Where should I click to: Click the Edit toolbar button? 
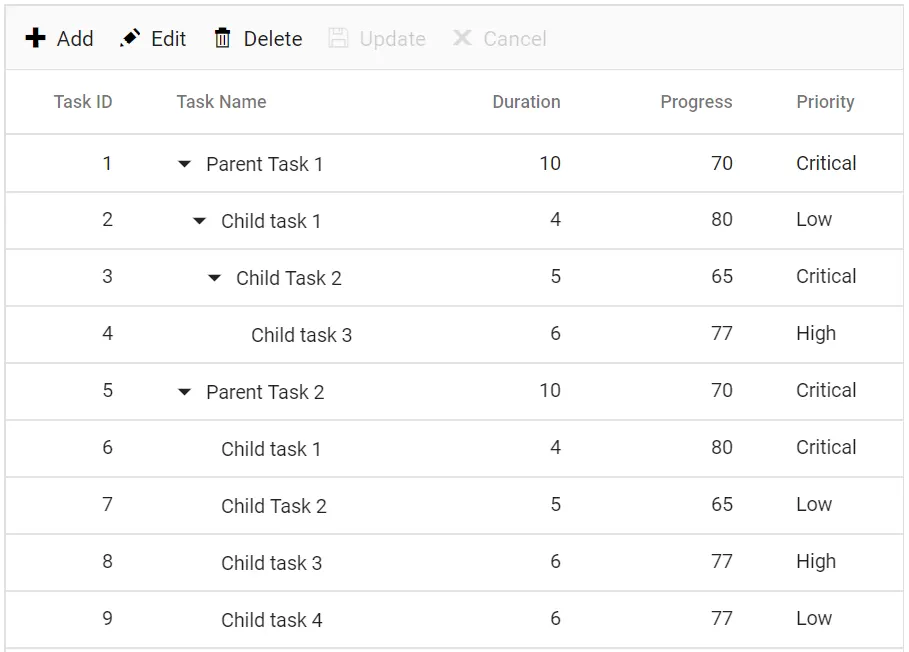tap(154, 38)
